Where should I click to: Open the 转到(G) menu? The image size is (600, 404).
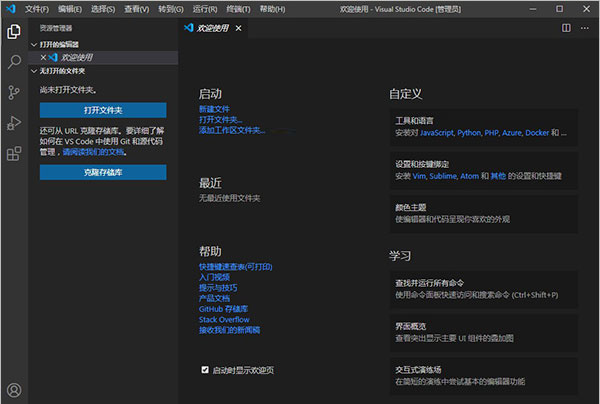coord(171,9)
